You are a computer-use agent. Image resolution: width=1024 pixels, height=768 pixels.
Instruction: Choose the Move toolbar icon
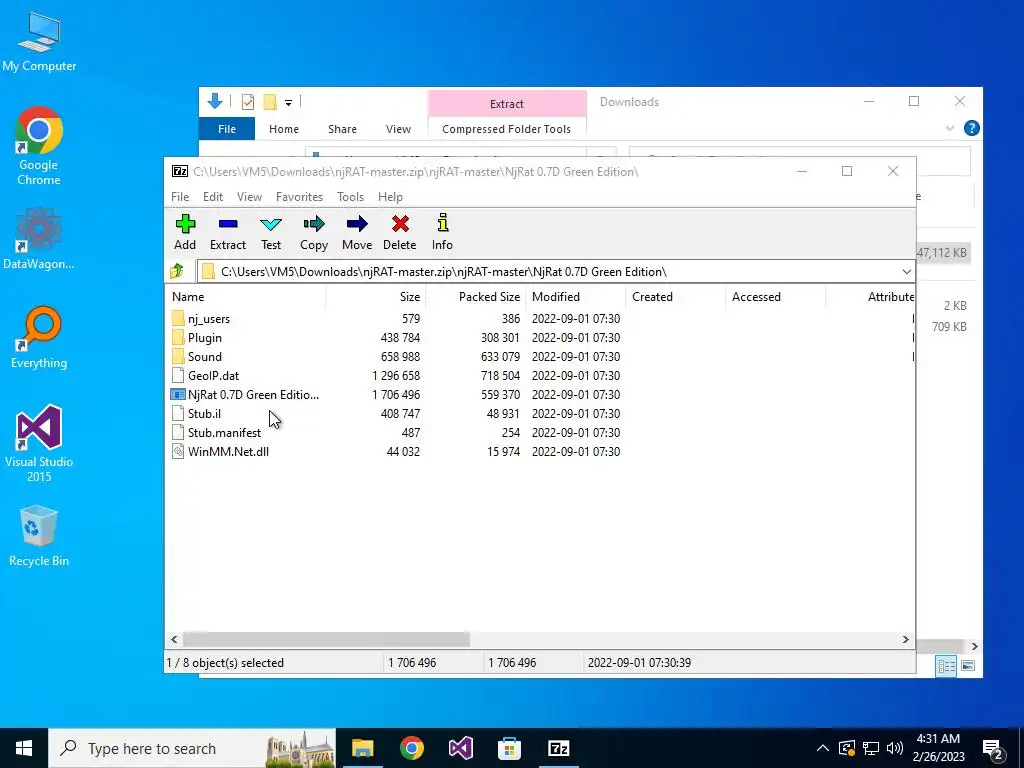point(357,232)
